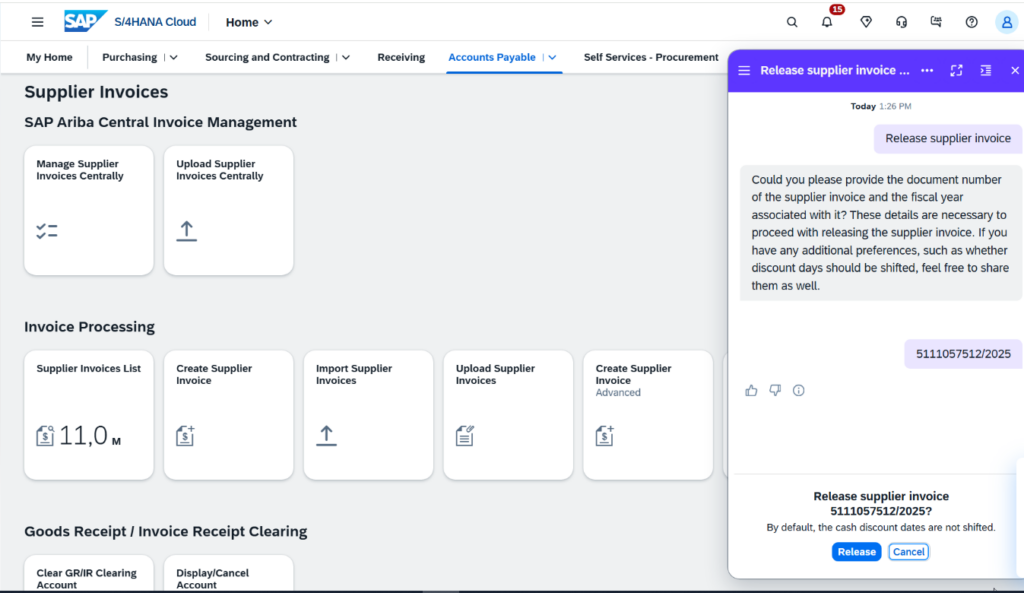Click the search magnifier icon
The width and height of the screenshot is (1024, 593).
click(x=792, y=22)
